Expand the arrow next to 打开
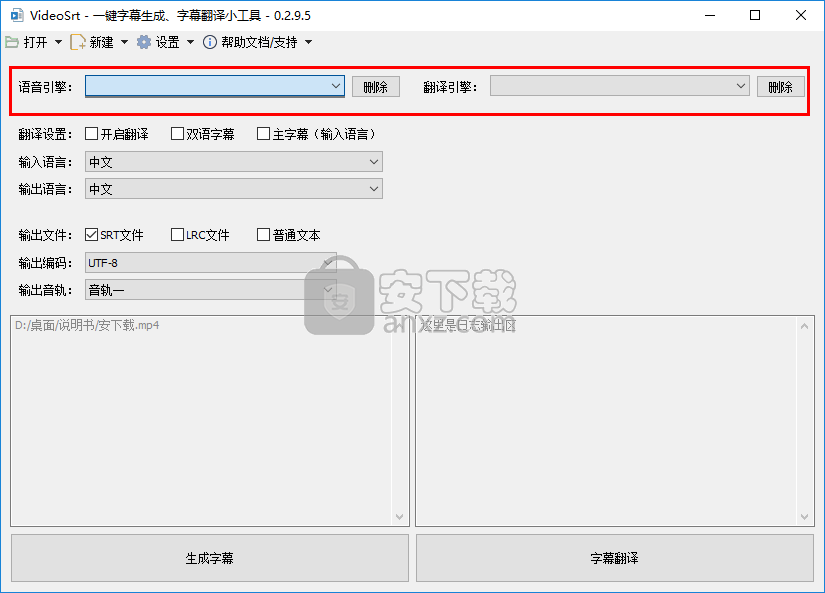This screenshot has width=825, height=593. (x=58, y=42)
